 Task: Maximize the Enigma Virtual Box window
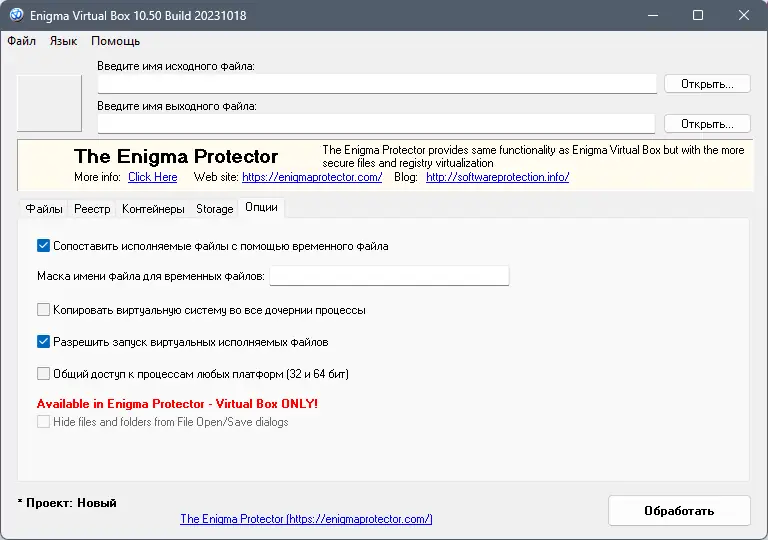(698, 15)
